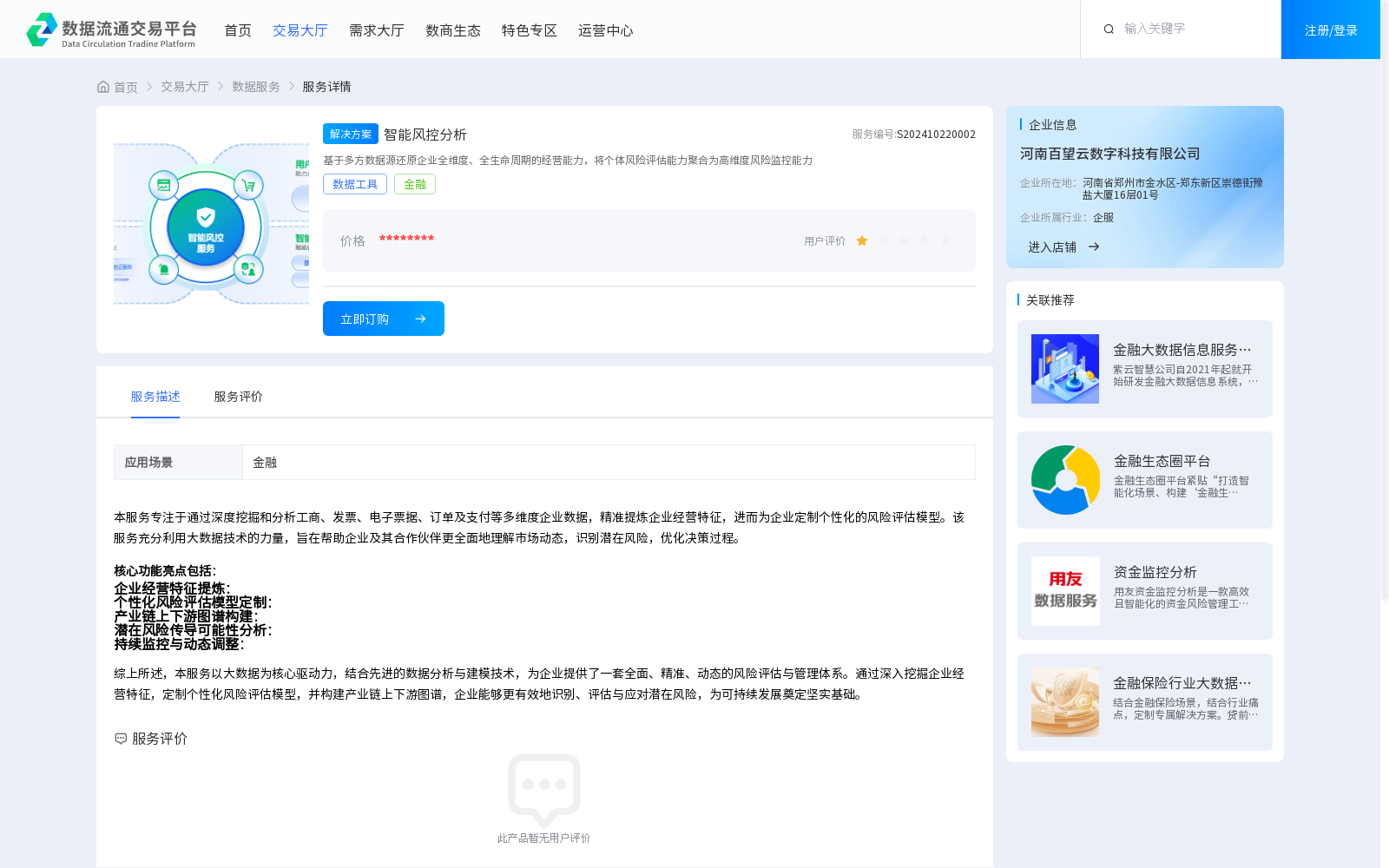This screenshot has height=868, width=1389.
Task: Open 金融保险行业大数据 thumbnail
Action: pos(1065,702)
